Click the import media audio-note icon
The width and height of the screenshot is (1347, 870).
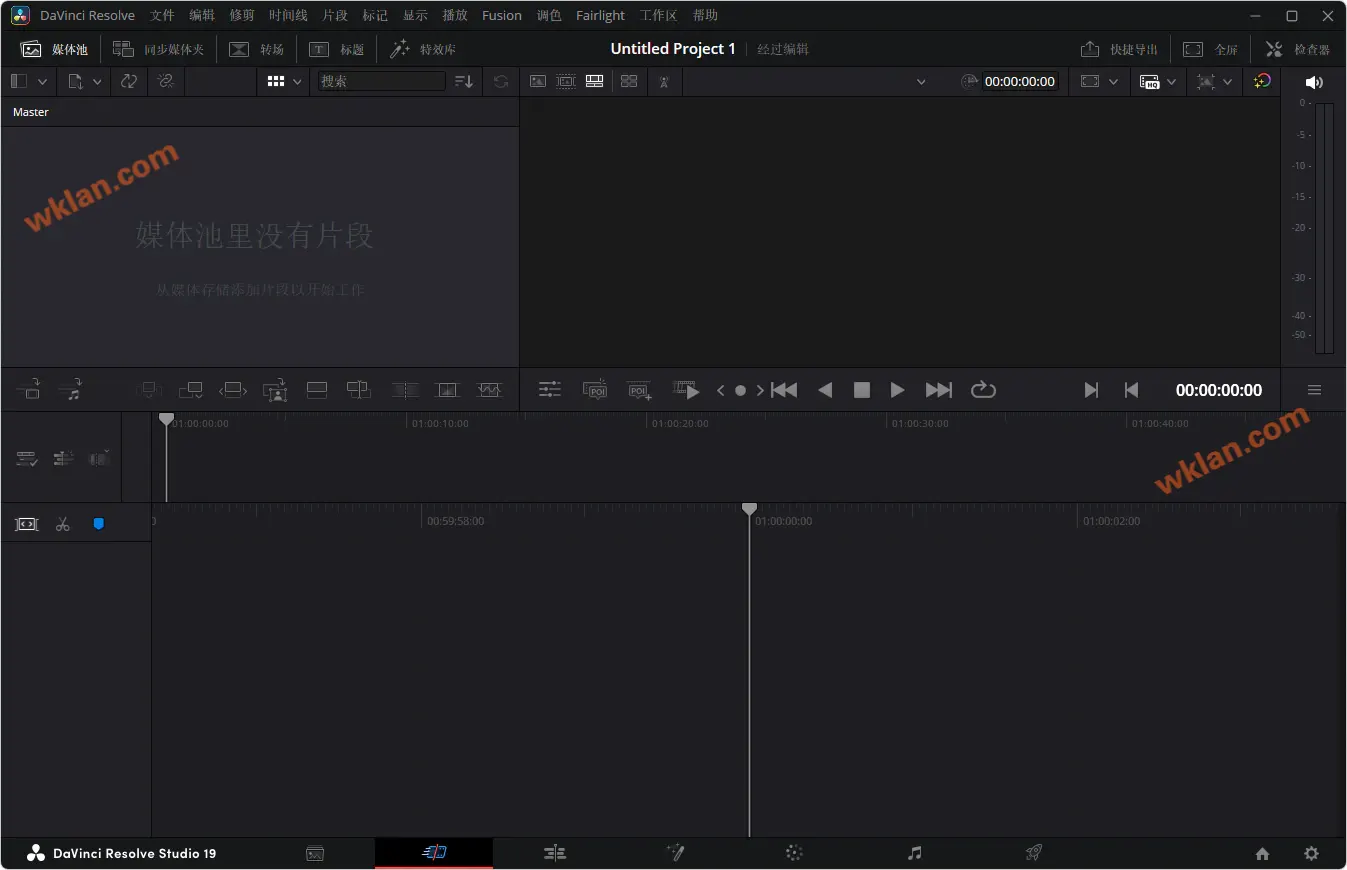coord(70,390)
